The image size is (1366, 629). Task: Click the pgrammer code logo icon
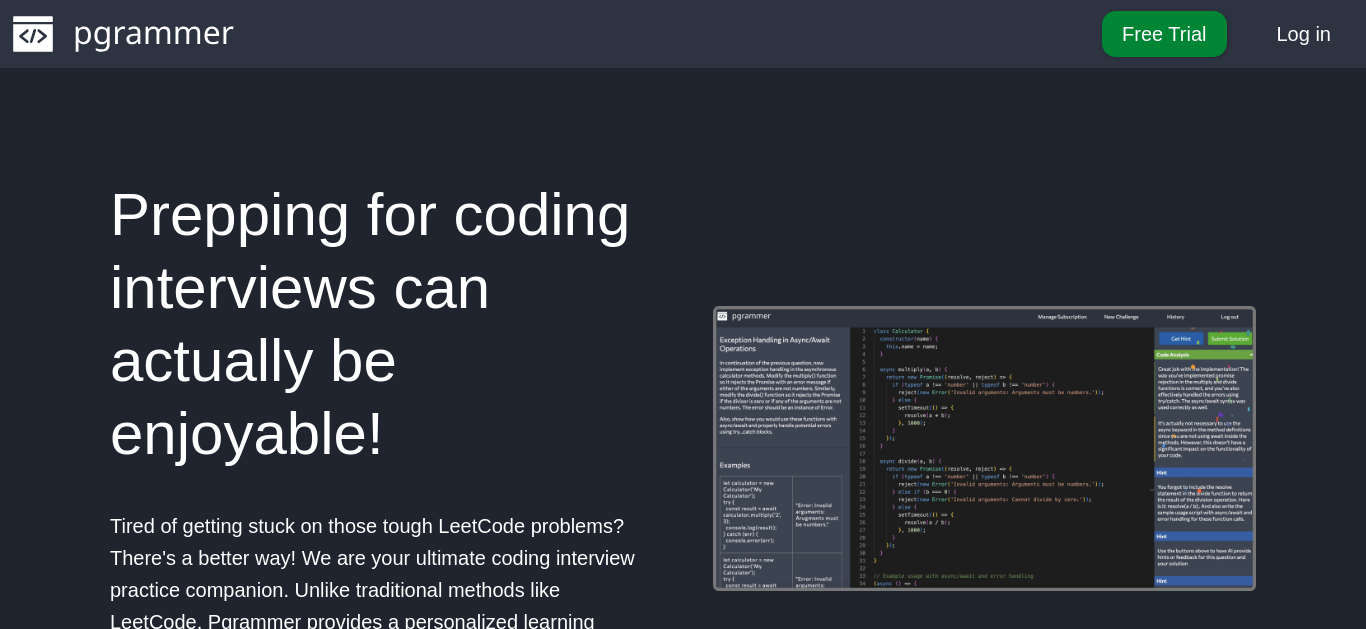point(33,34)
